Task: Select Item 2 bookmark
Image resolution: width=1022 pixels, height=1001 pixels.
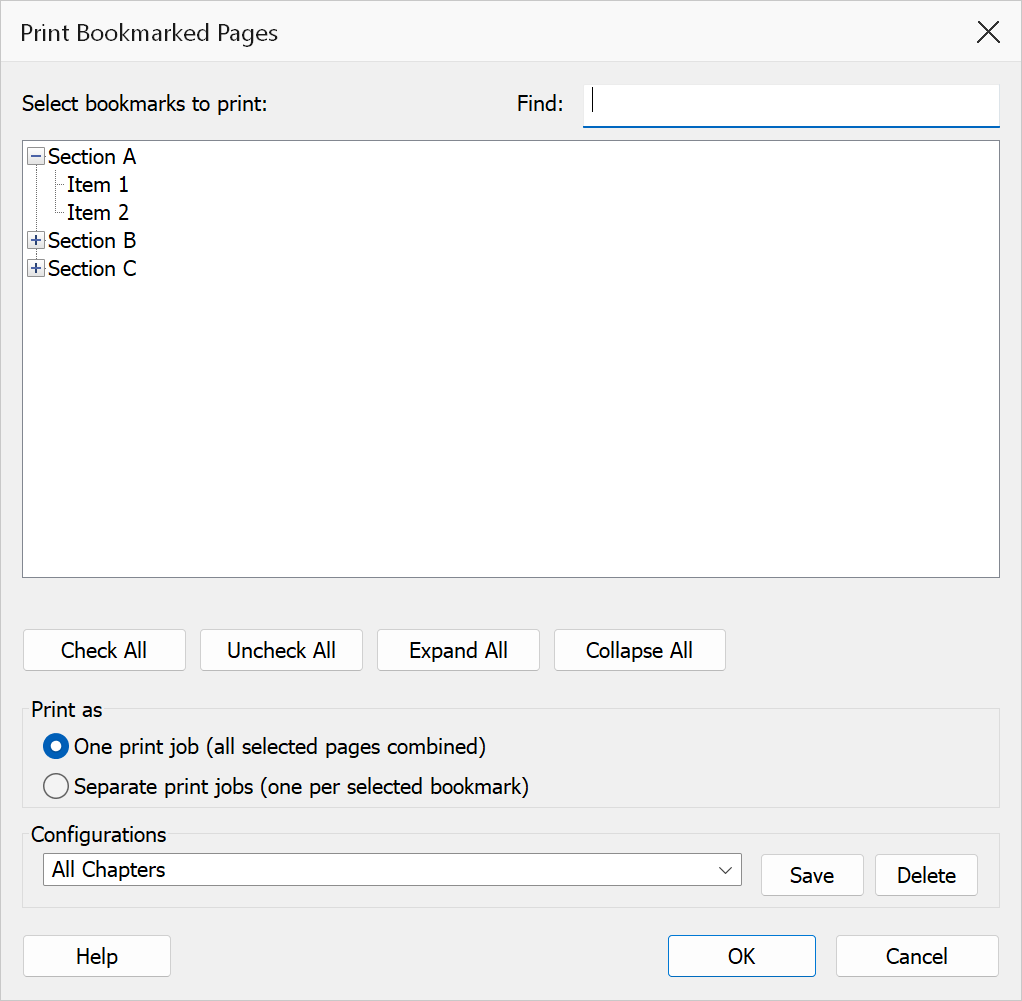Action: [x=98, y=212]
